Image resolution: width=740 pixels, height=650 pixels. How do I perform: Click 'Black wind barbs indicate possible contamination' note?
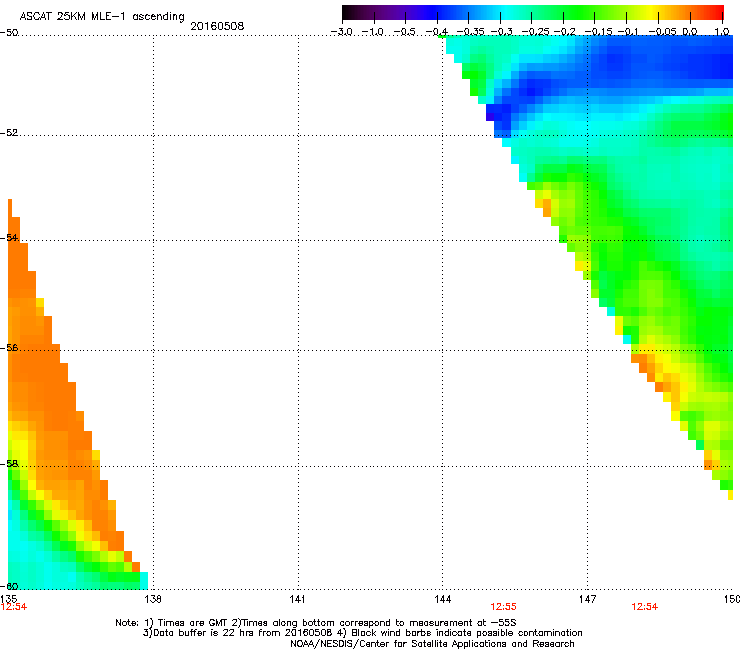467,633
